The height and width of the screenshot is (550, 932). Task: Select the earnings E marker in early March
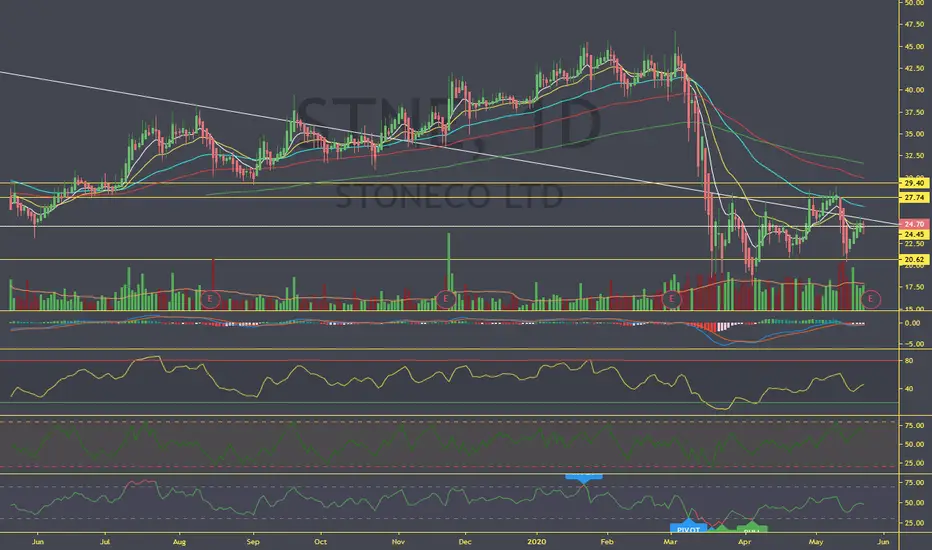pos(672,299)
